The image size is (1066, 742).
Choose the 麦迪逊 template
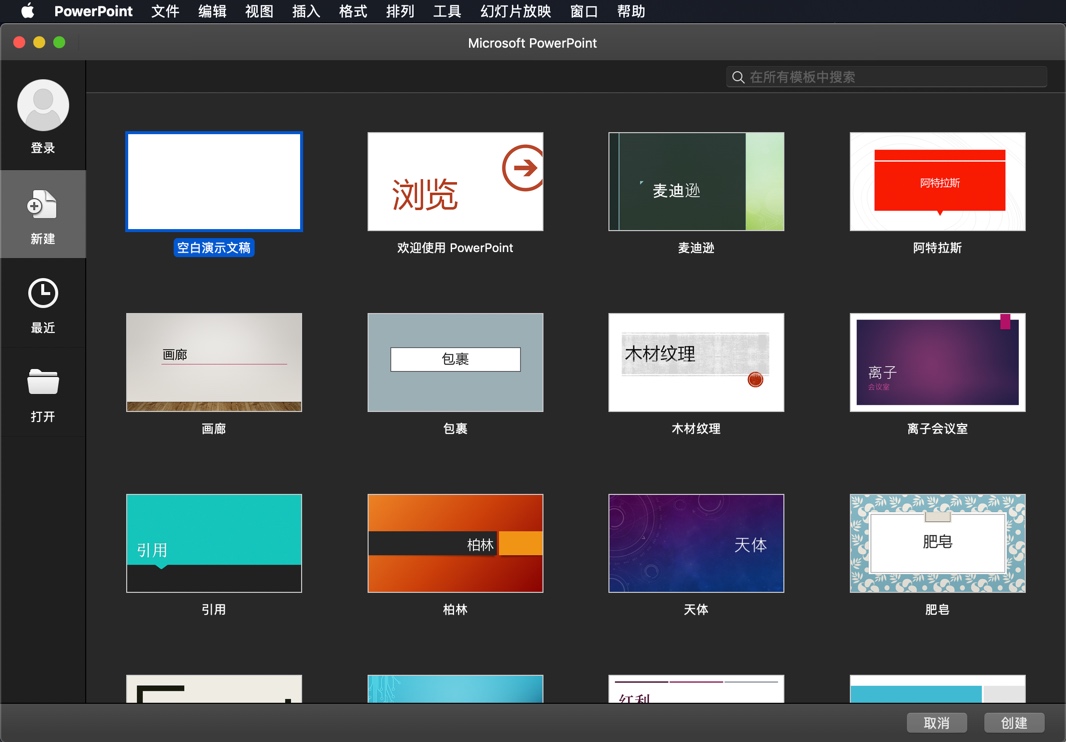click(696, 180)
